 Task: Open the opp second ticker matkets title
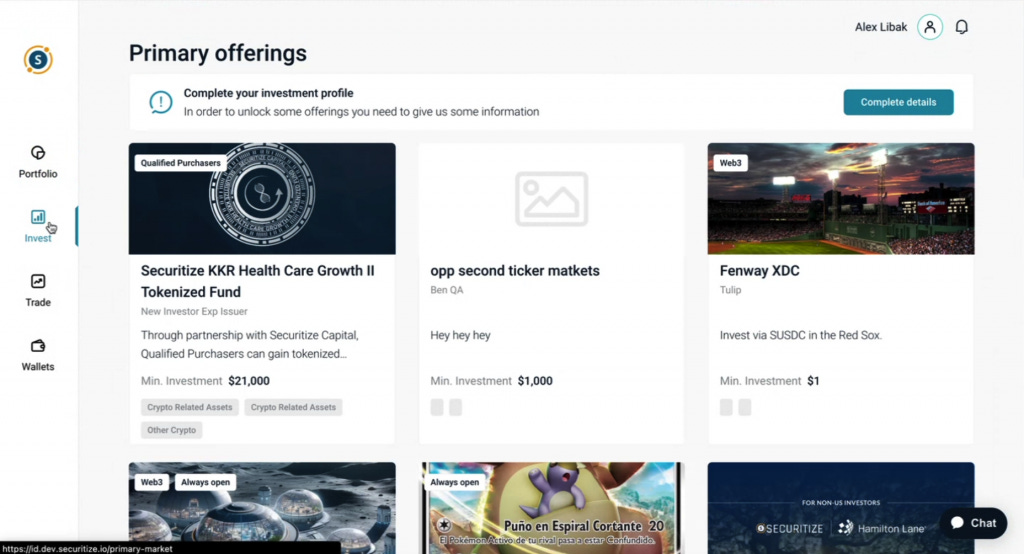tap(515, 270)
